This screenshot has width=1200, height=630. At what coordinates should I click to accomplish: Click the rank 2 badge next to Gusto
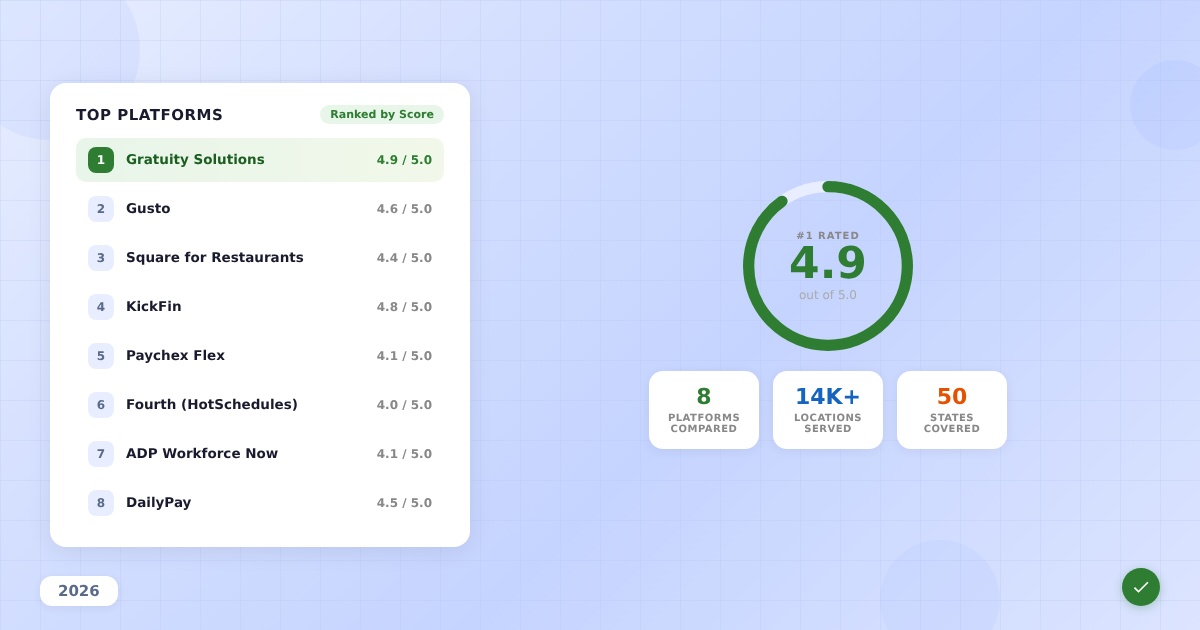101,209
